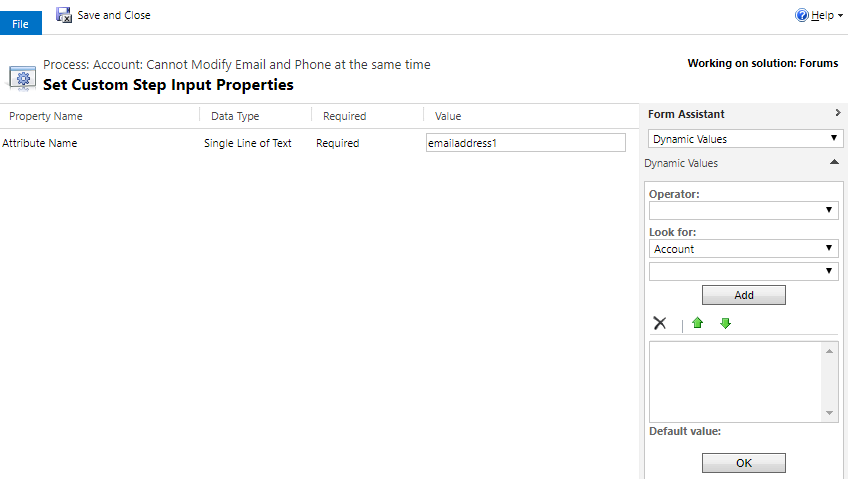This screenshot has width=848, height=479.
Task: Click the OK button
Action: (744, 463)
